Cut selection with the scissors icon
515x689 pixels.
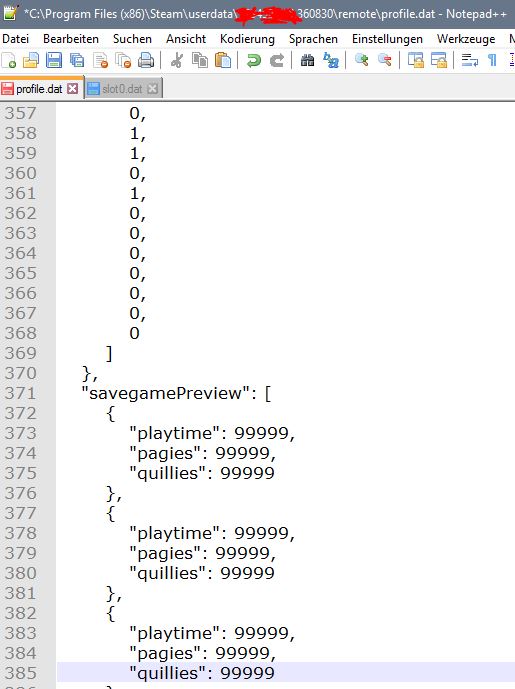(177, 60)
